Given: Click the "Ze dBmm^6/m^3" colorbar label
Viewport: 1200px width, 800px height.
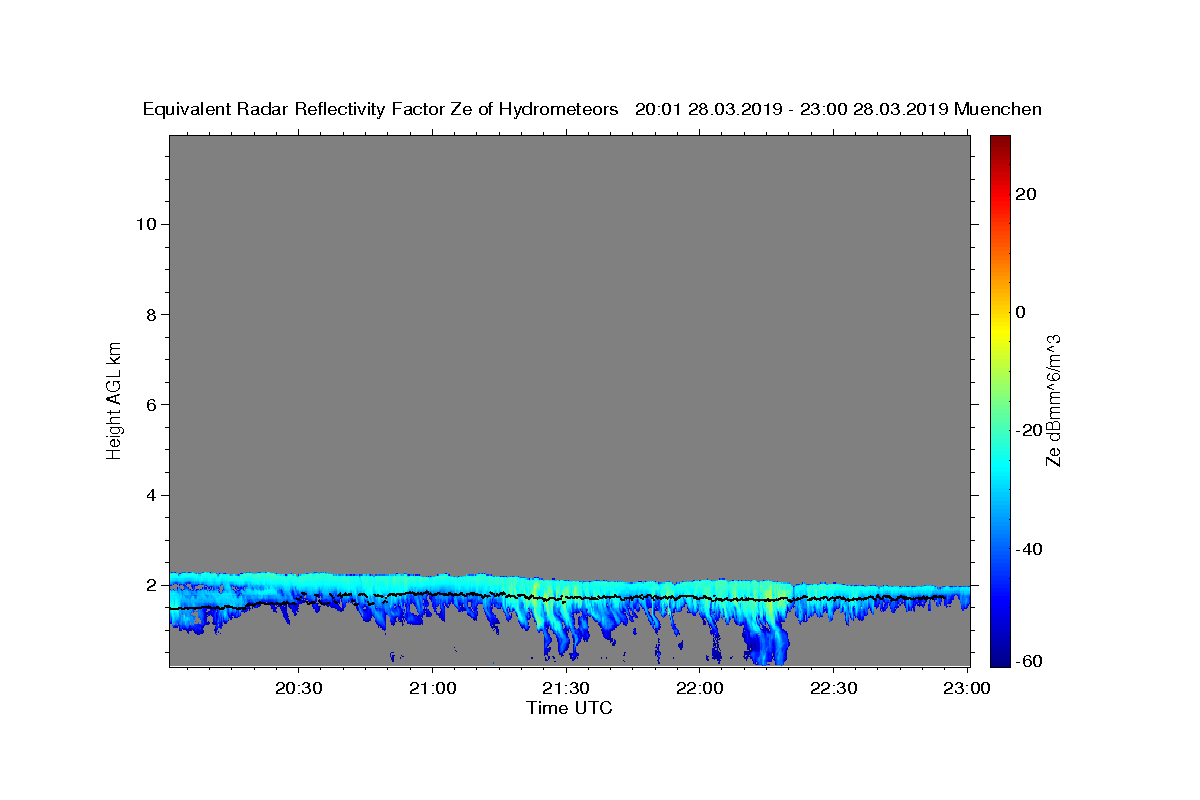Looking at the screenshot, I should pyautogui.click(x=1053, y=400).
